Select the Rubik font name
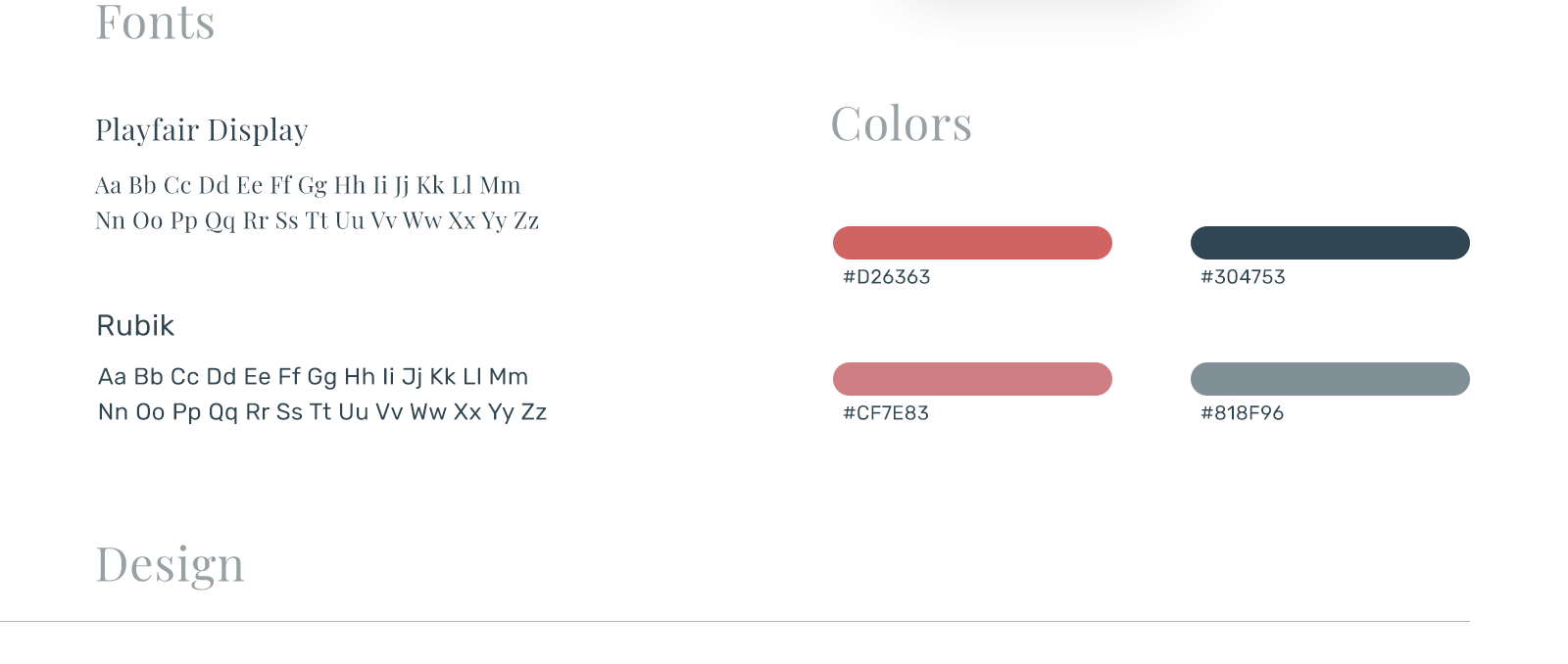1568x664 pixels. tap(135, 326)
